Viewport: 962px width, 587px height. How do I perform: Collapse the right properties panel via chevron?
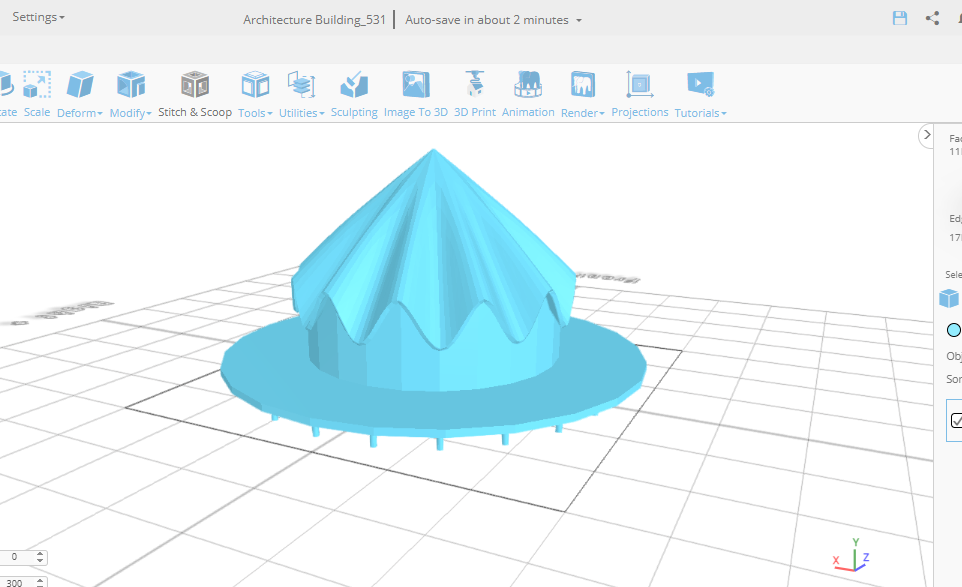point(927,134)
